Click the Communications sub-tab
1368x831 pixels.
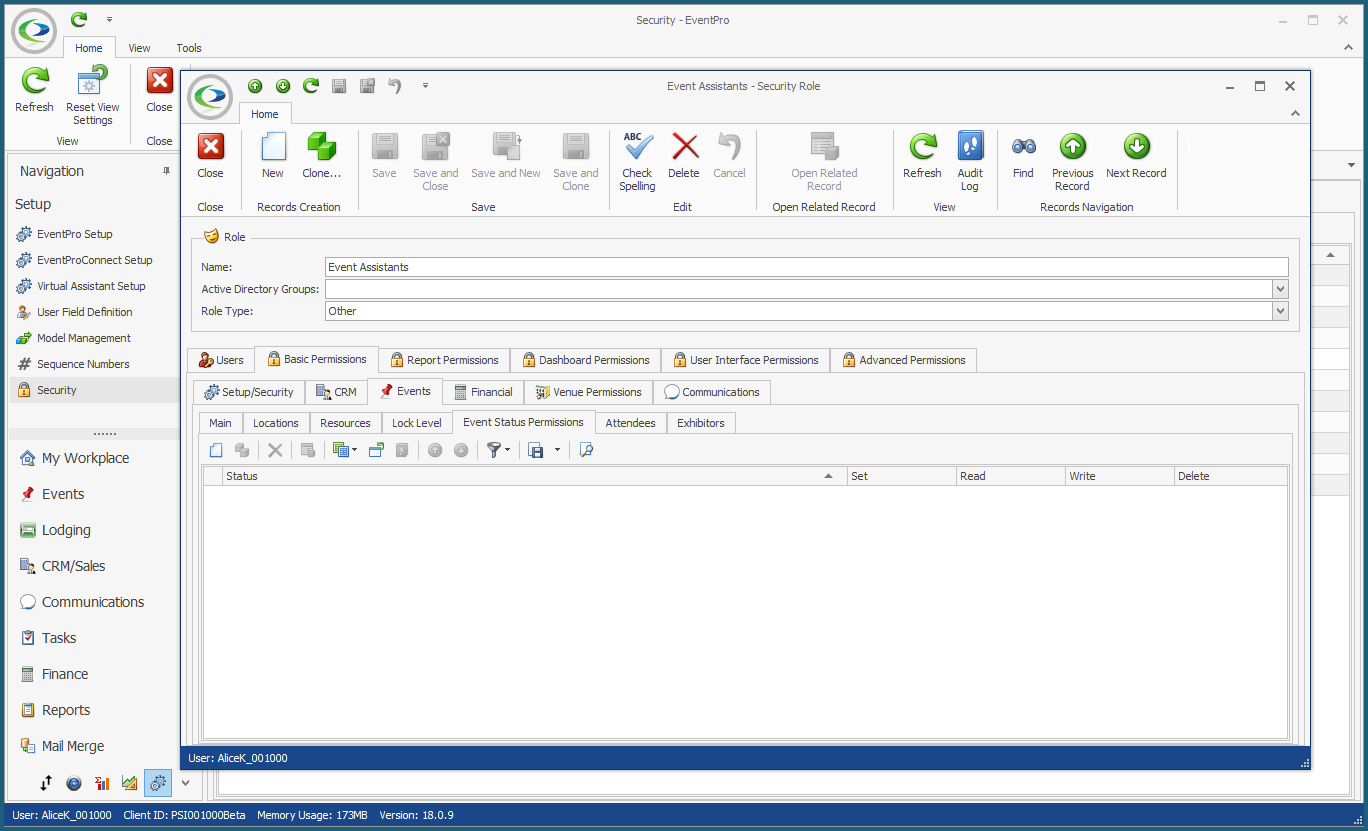pos(712,392)
